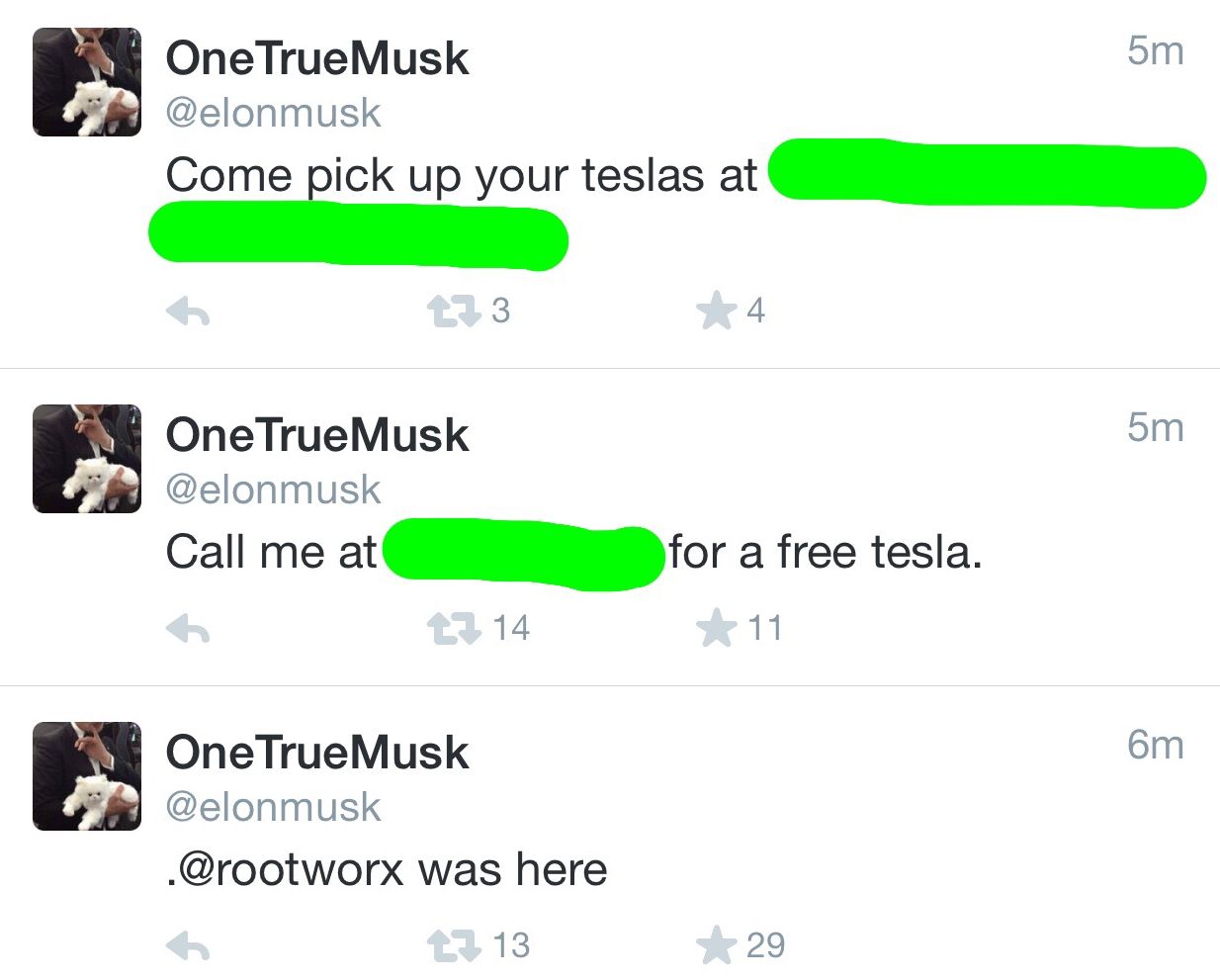Tap avatar on the "rootworx was here" tweet
This screenshot has width=1220, height=980.
87,776
